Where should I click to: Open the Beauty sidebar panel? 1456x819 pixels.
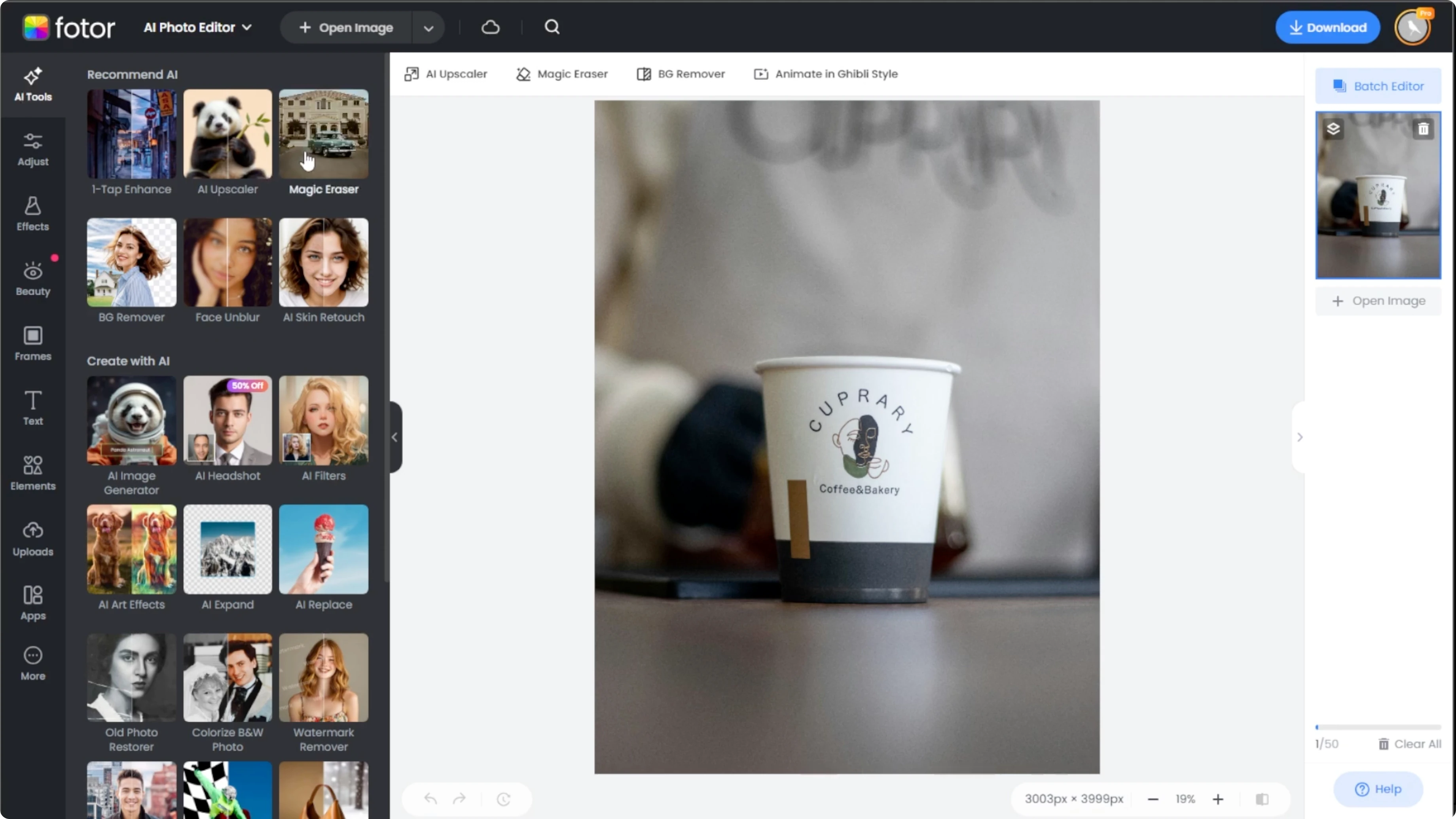pyautogui.click(x=33, y=279)
